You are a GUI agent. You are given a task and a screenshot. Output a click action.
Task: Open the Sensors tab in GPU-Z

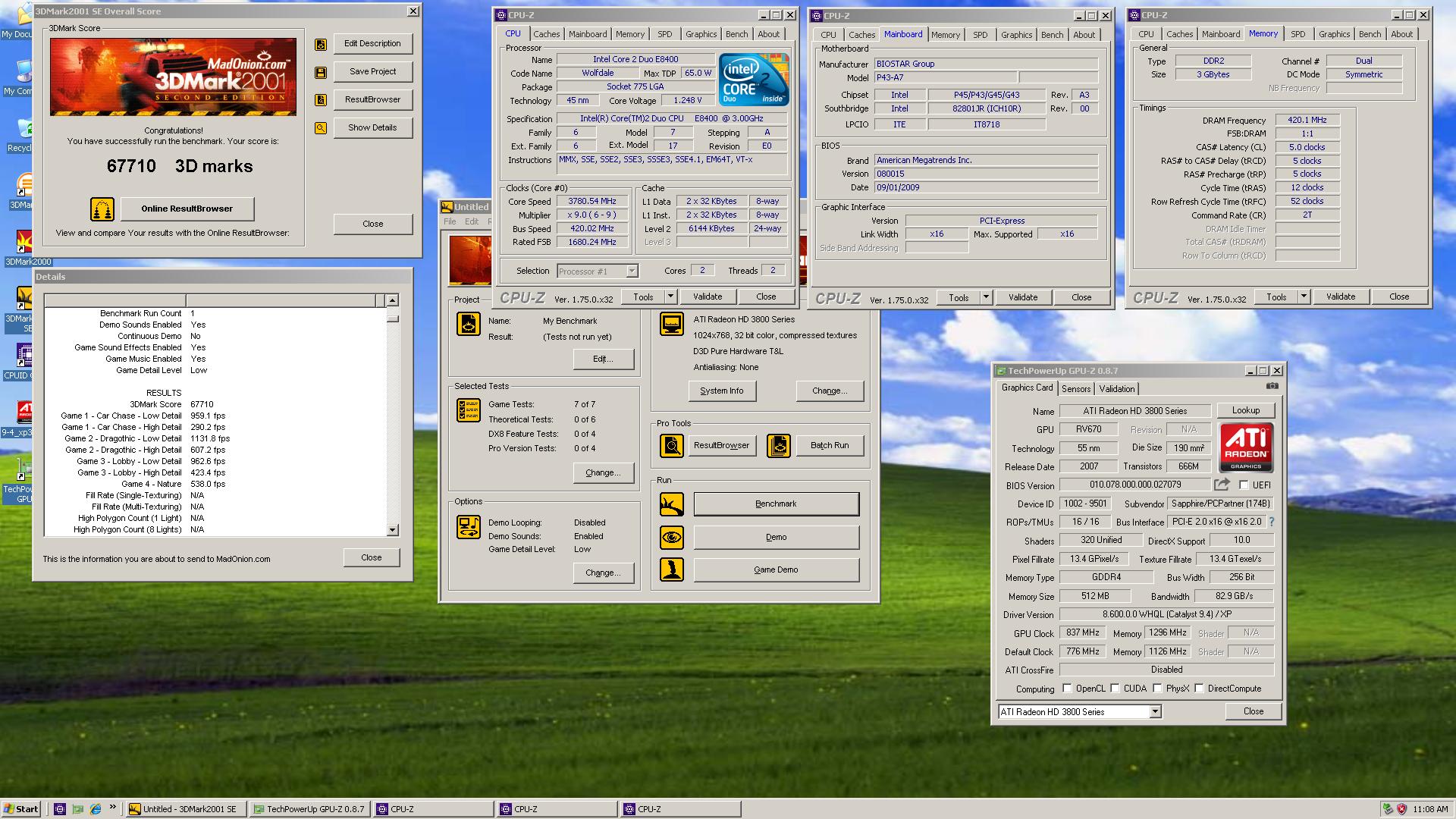[1076, 389]
